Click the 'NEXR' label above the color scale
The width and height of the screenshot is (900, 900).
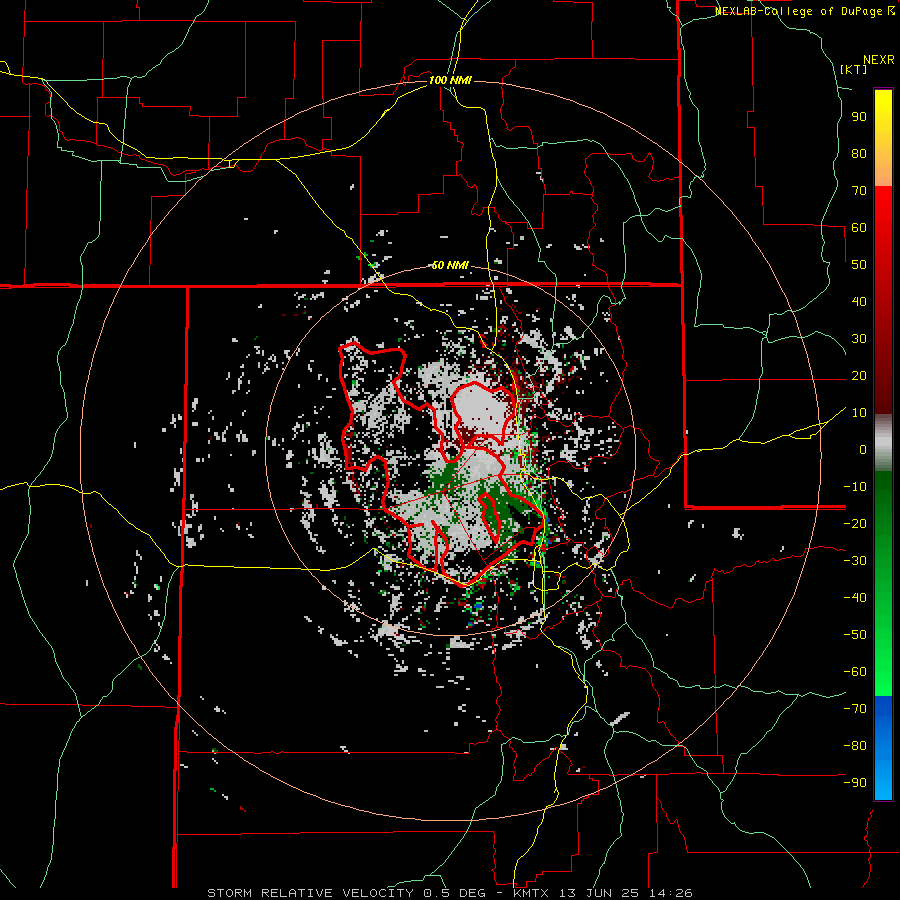click(x=879, y=60)
